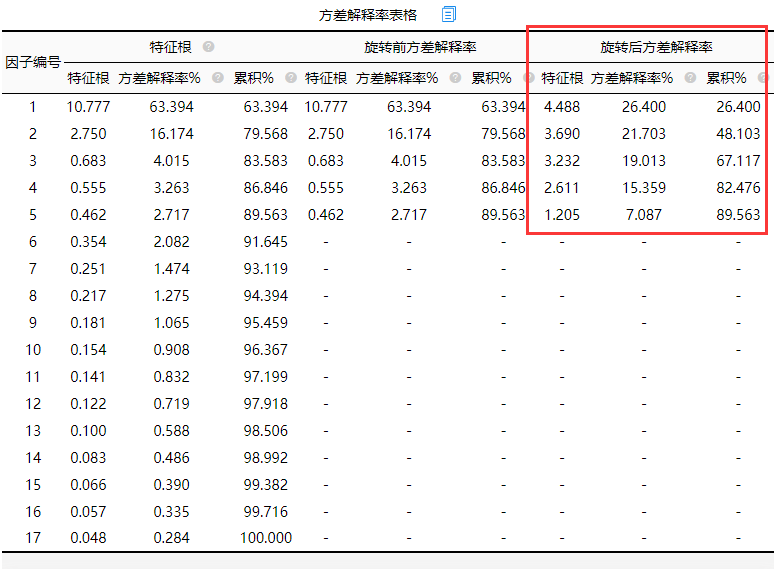Image resolution: width=774 pixels, height=569 pixels.
Task: Click eigenvalue 10.777 in the first 特征根 column
Action: (88, 107)
